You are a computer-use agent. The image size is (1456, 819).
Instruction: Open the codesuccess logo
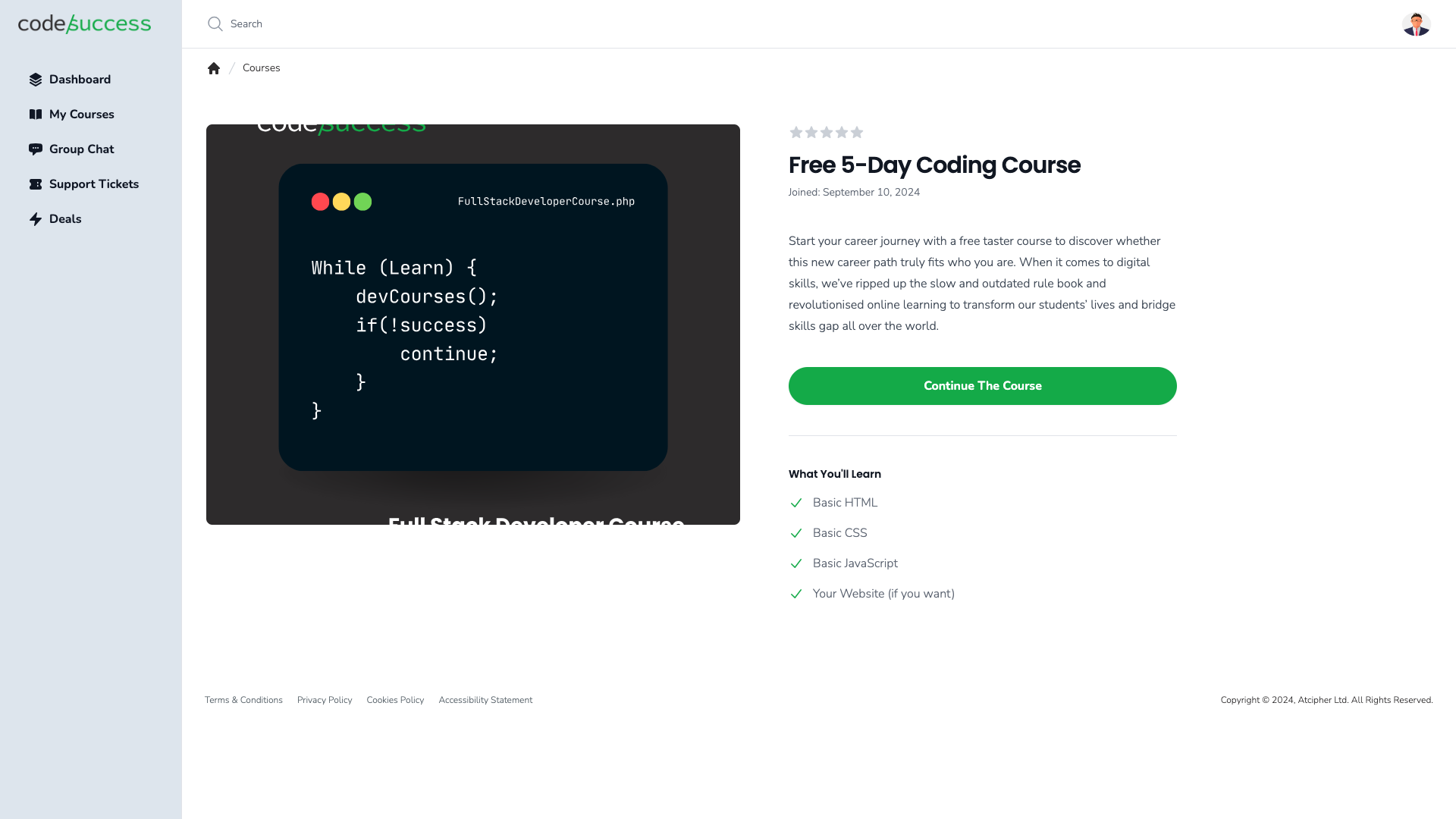click(84, 24)
